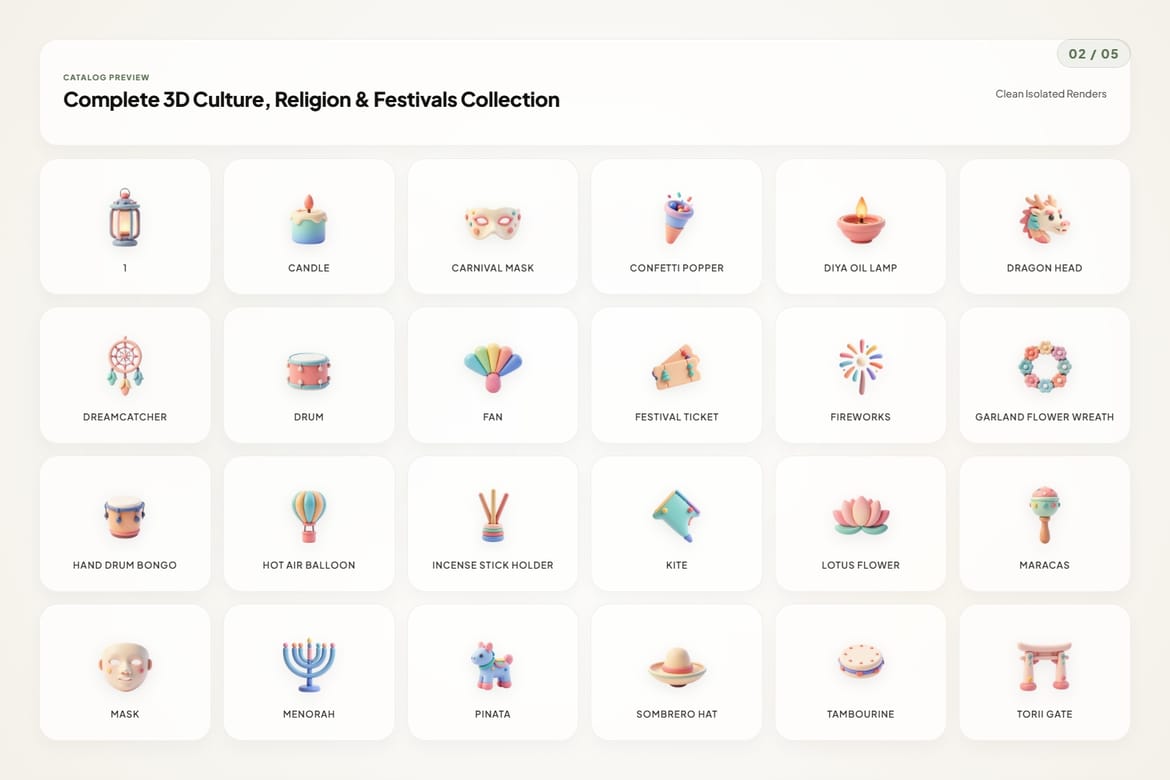Screen dimensions: 1170x780
Task: Choose the Confetti Popper icon
Action: click(678, 218)
